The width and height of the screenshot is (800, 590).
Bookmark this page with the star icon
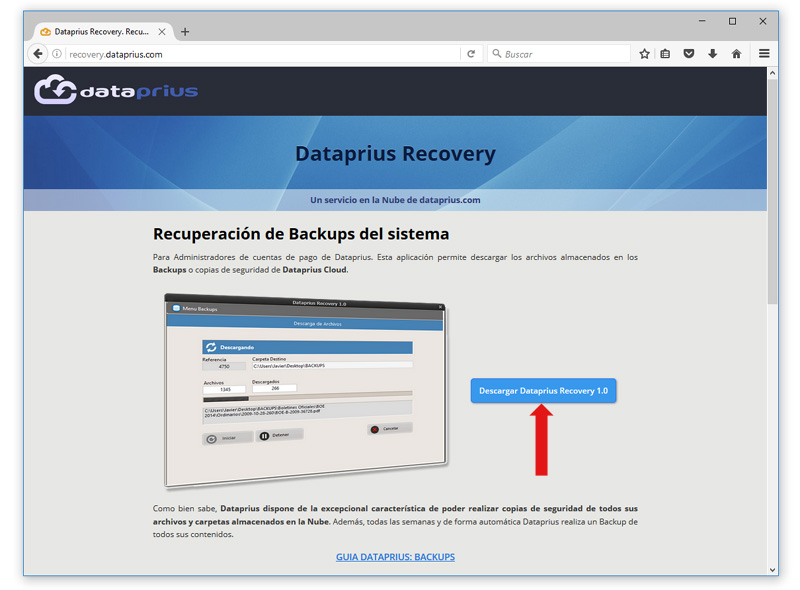point(644,54)
